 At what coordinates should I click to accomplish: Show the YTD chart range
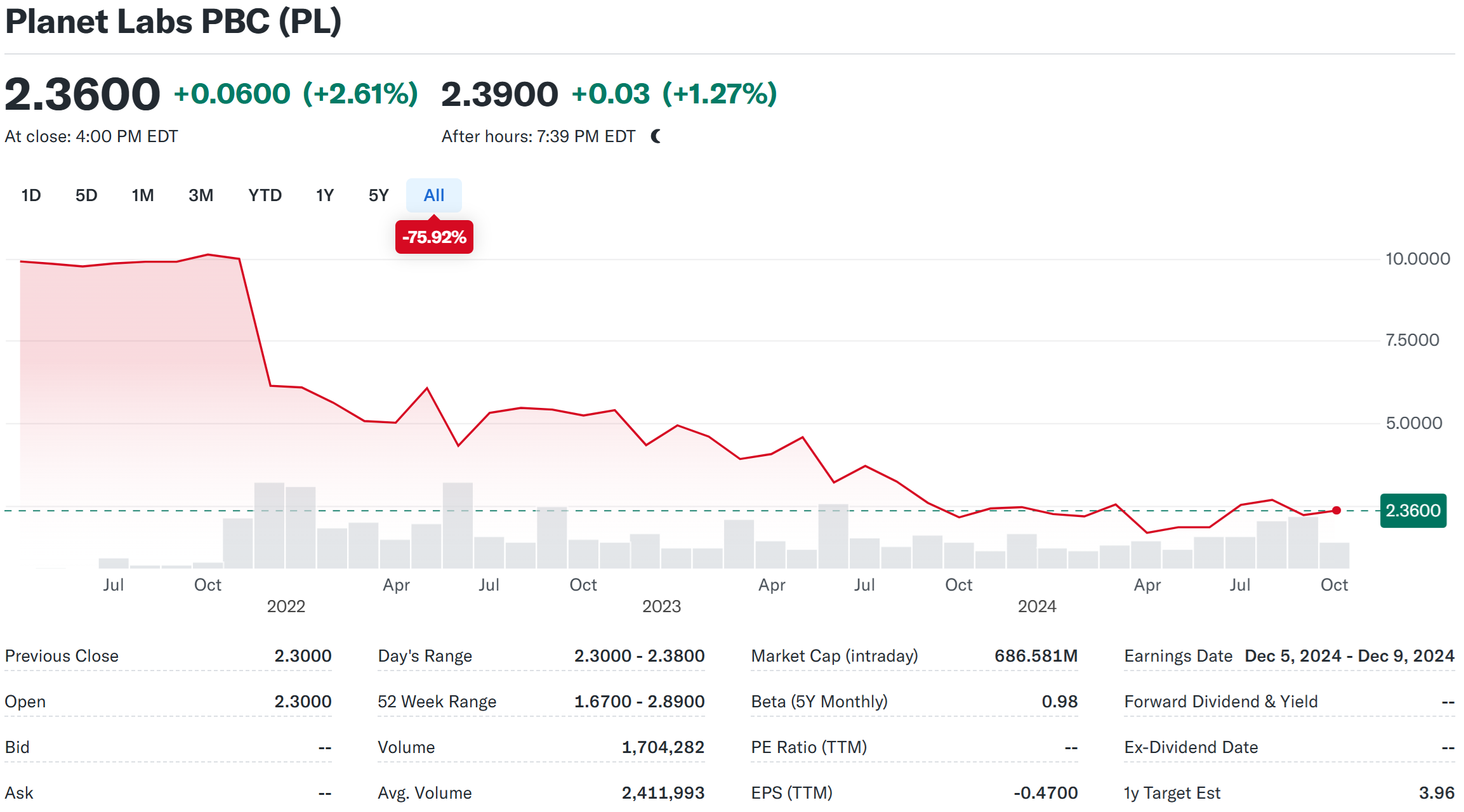265,195
